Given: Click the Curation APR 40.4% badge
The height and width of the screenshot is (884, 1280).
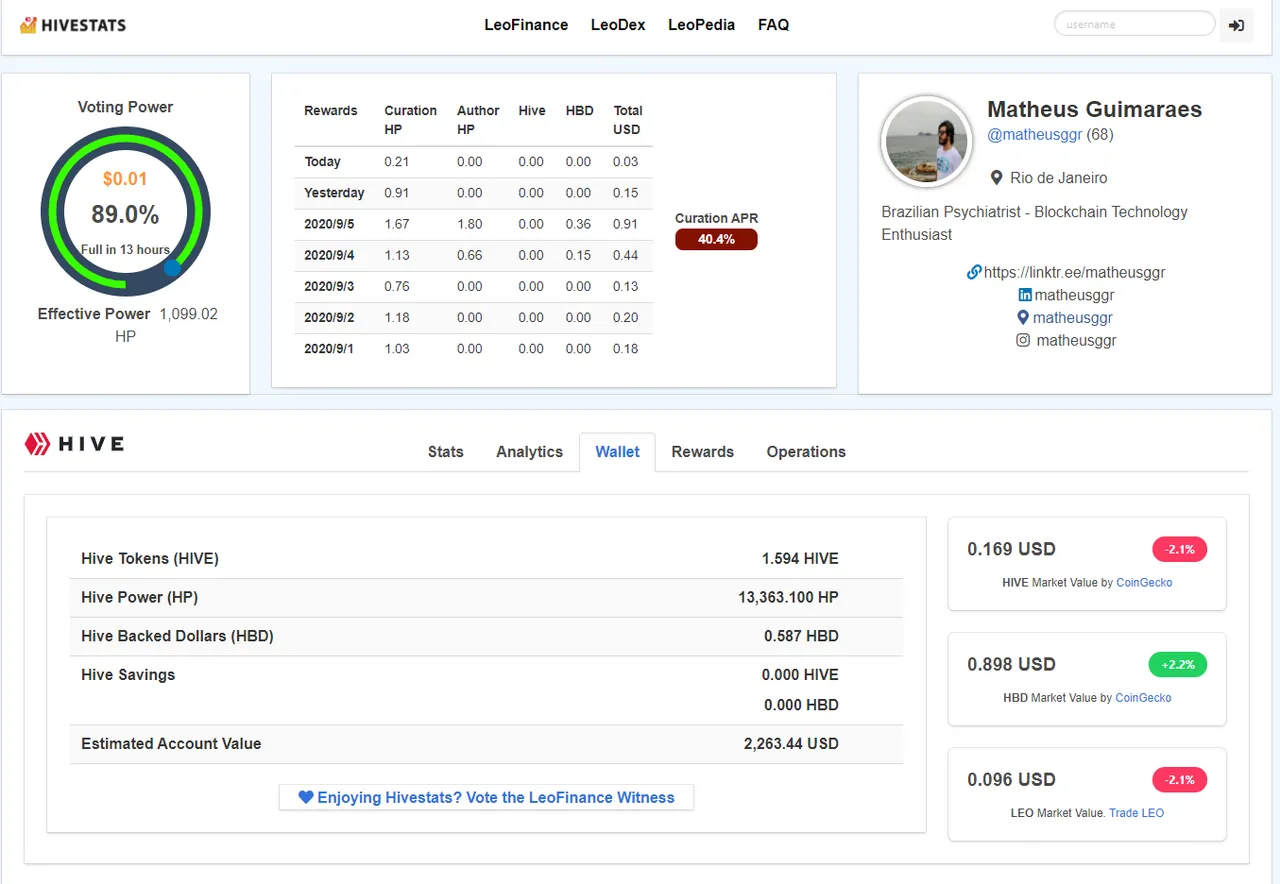Looking at the screenshot, I should [716, 239].
